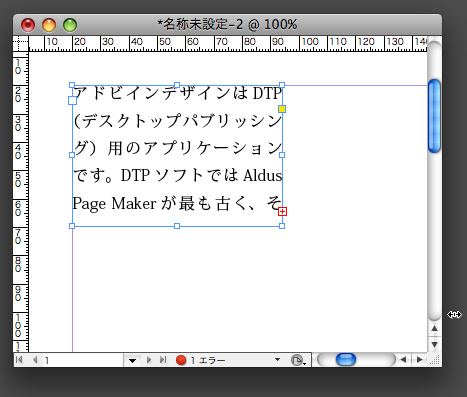Click the red preflight error indicator
Viewport: 467px width, 397px height.
(x=181, y=360)
